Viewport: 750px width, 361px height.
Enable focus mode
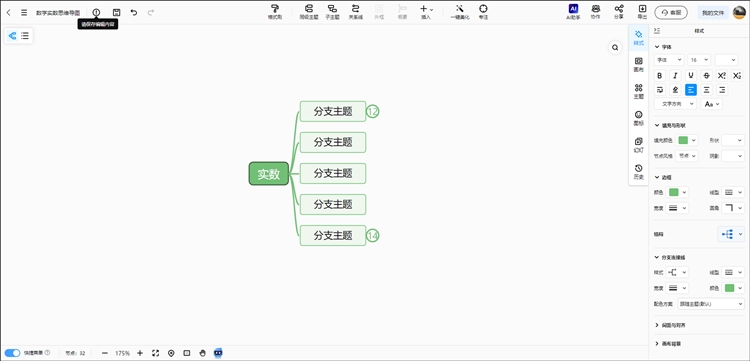tap(483, 12)
